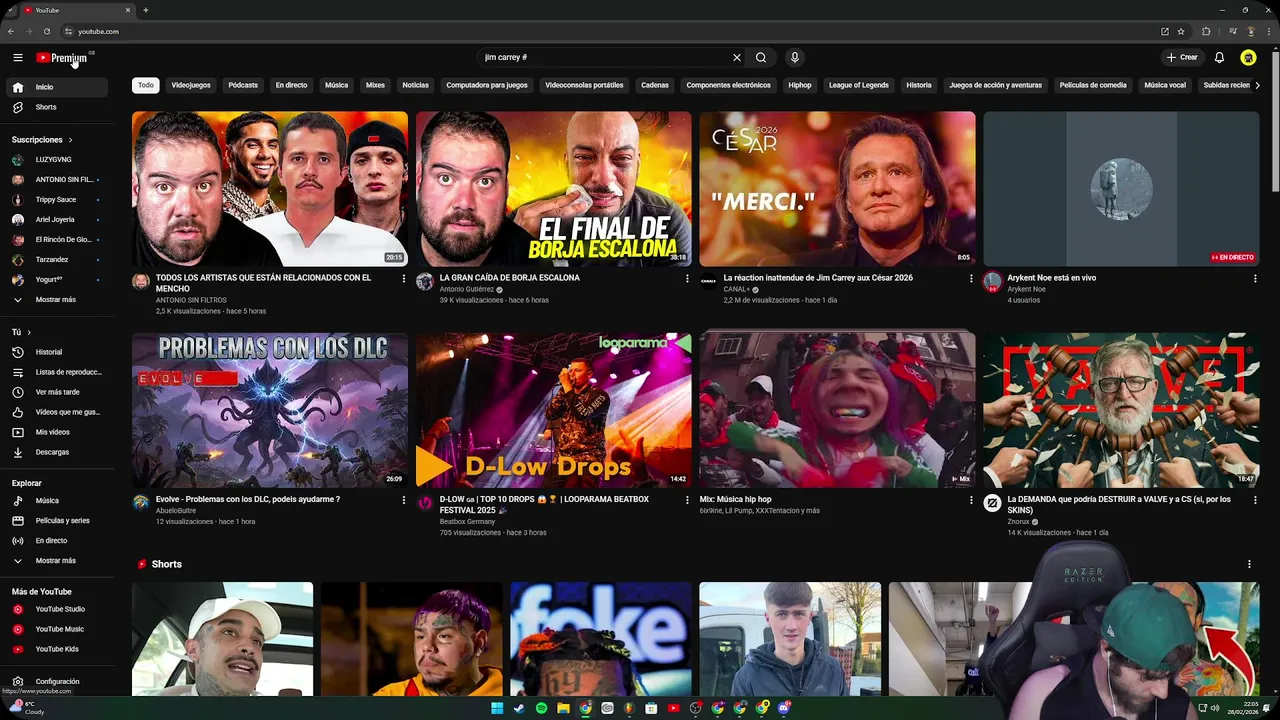Play the Valve DEMANDA video thumbnail

click(1121, 410)
